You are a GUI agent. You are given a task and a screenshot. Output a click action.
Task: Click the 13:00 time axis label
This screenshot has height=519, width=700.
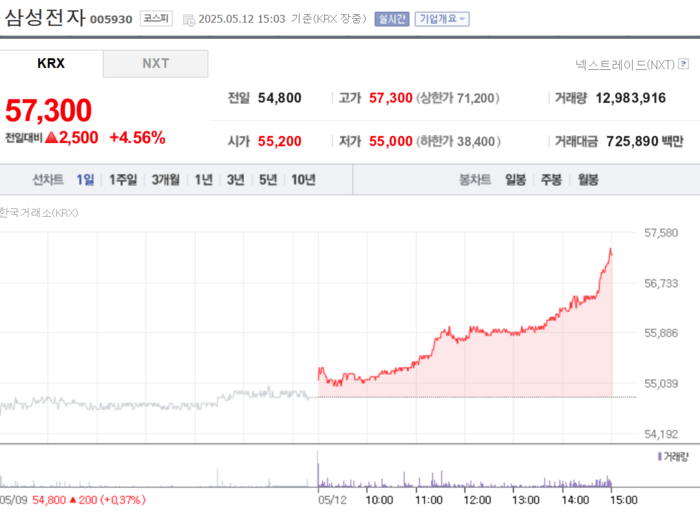click(526, 500)
